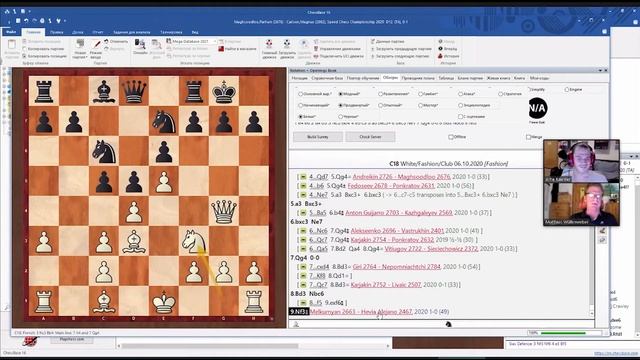Click the История history icon
Viewport: 640px width, 360px height.
440,56
